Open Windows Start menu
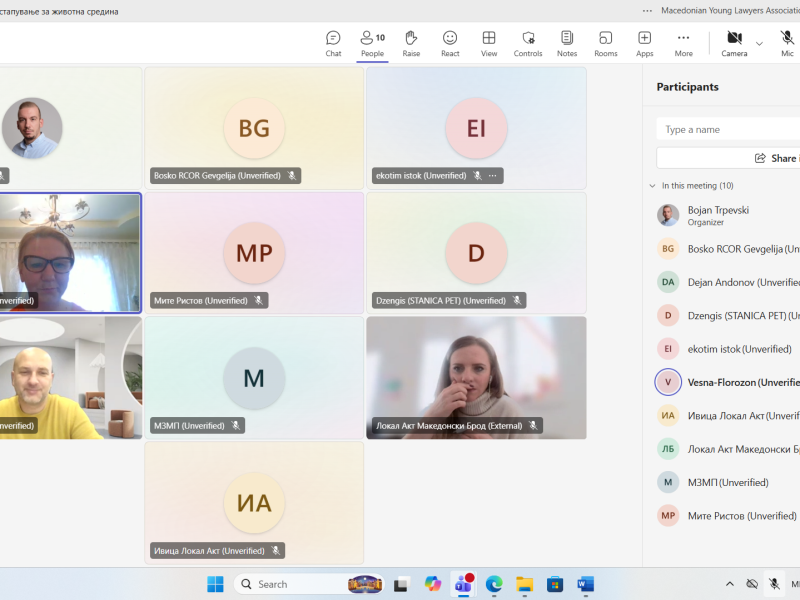 tap(215, 584)
